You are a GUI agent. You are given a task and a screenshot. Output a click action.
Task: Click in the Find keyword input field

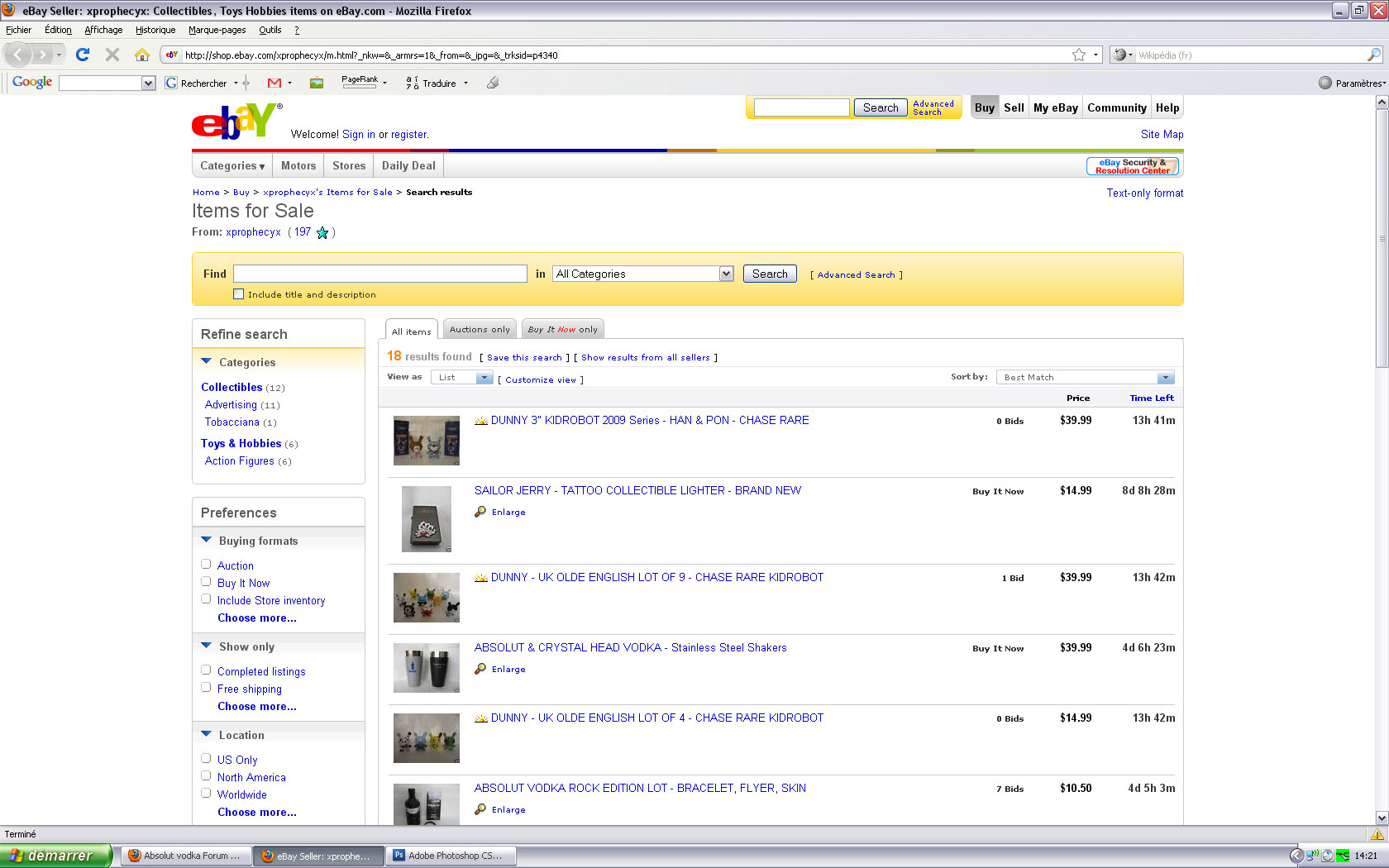(x=380, y=274)
